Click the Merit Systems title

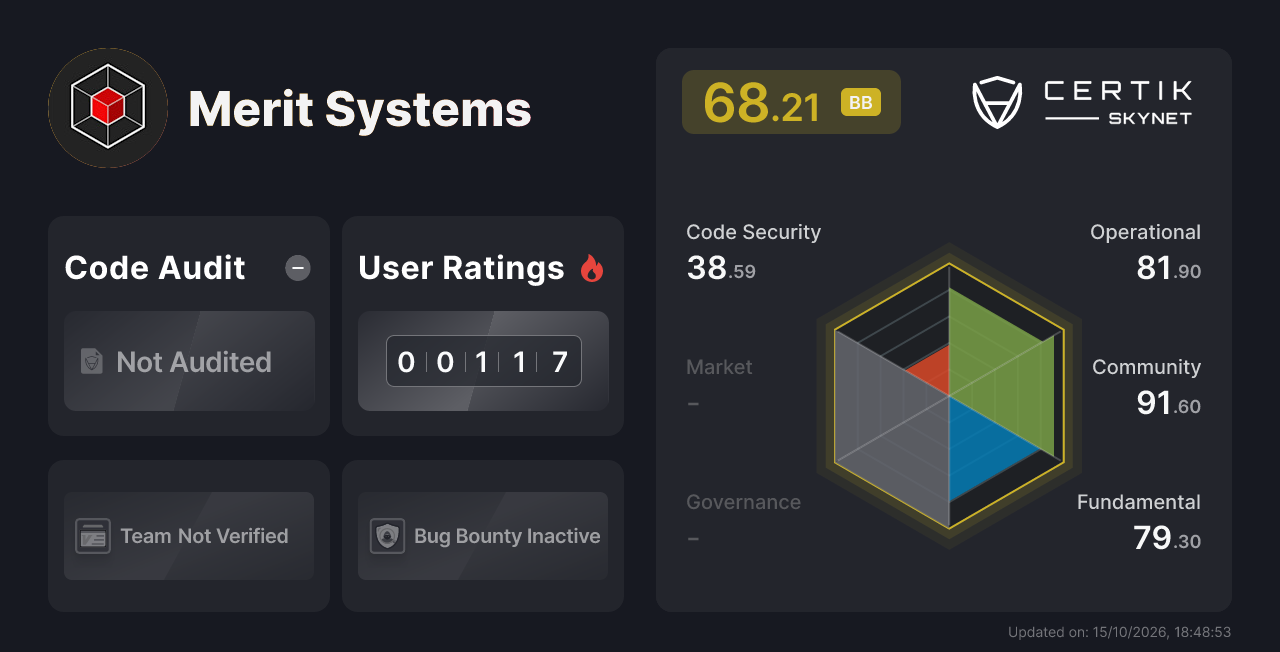coord(360,109)
